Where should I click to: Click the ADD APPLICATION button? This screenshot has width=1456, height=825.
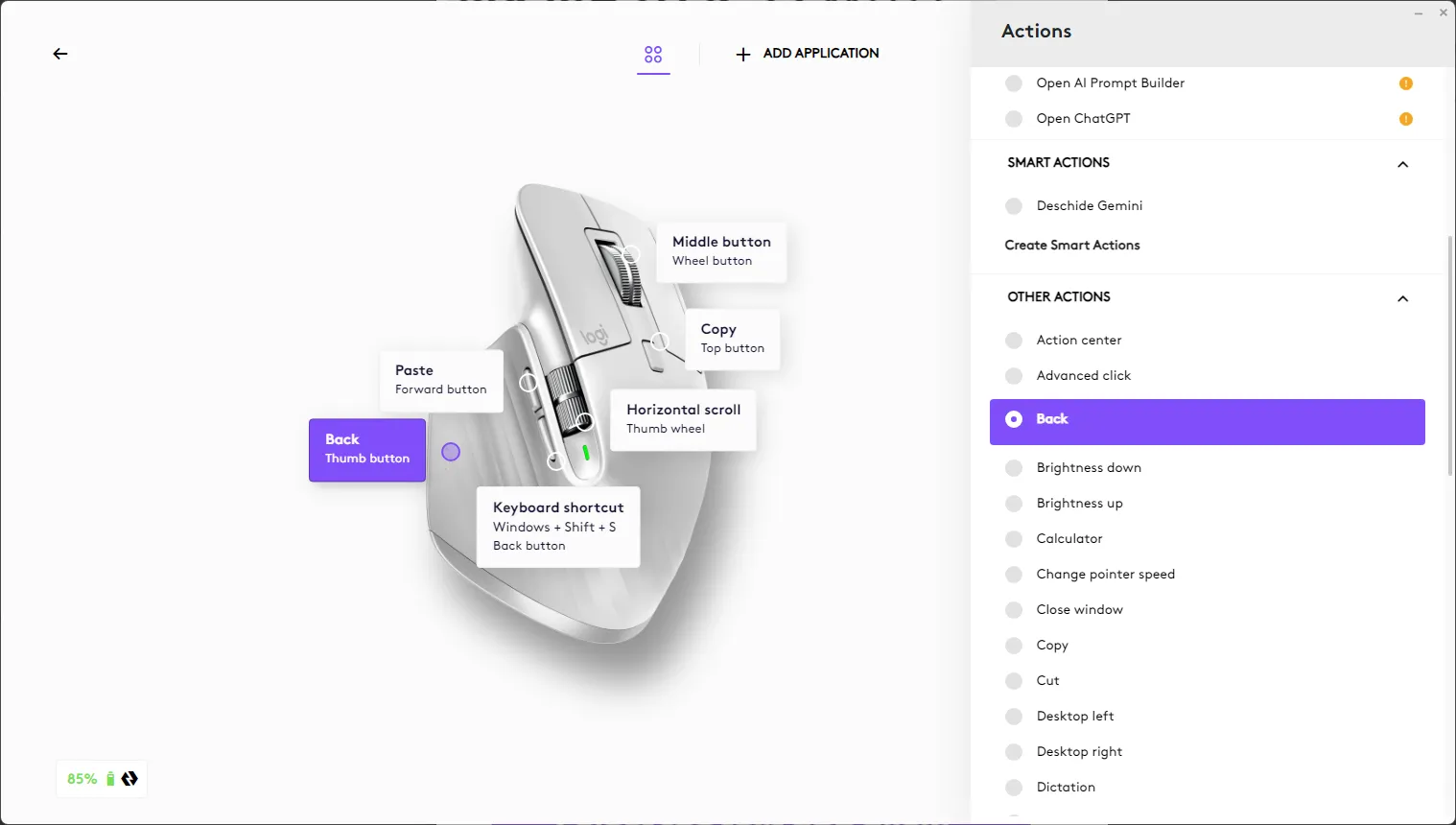click(x=807, y=54)
